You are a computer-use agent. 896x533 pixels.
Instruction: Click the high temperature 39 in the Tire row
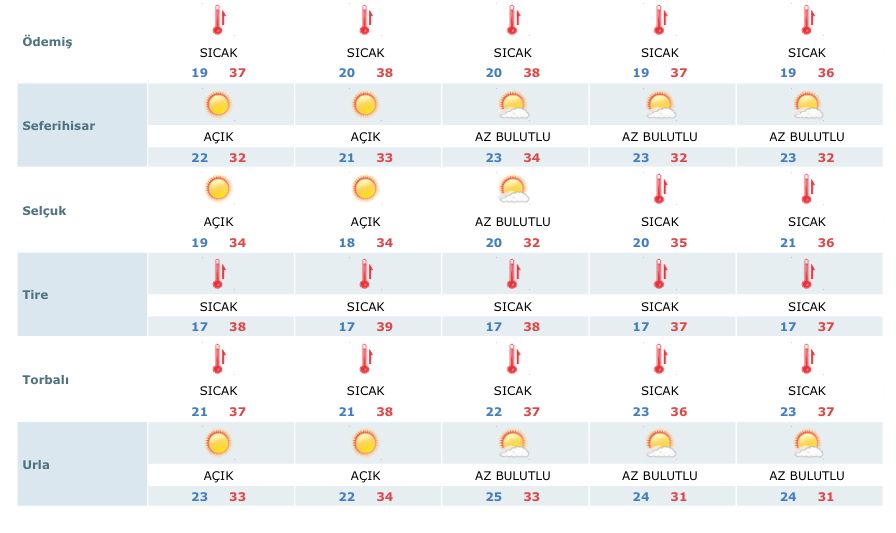[384, 327]
